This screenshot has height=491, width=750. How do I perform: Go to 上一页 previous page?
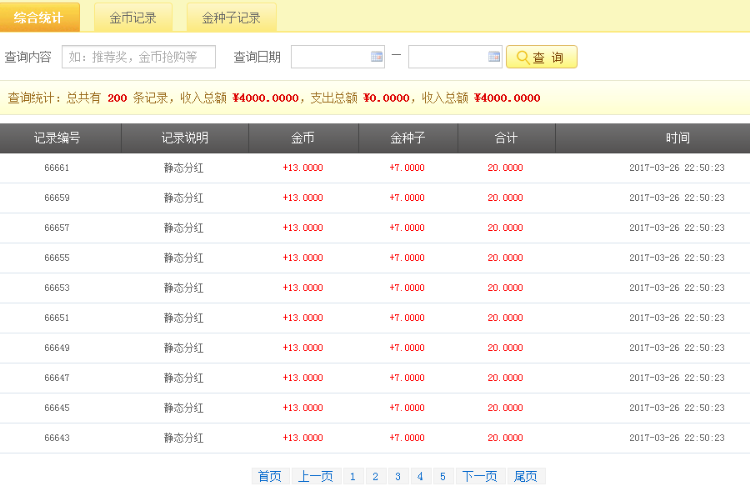coord(316,476)
